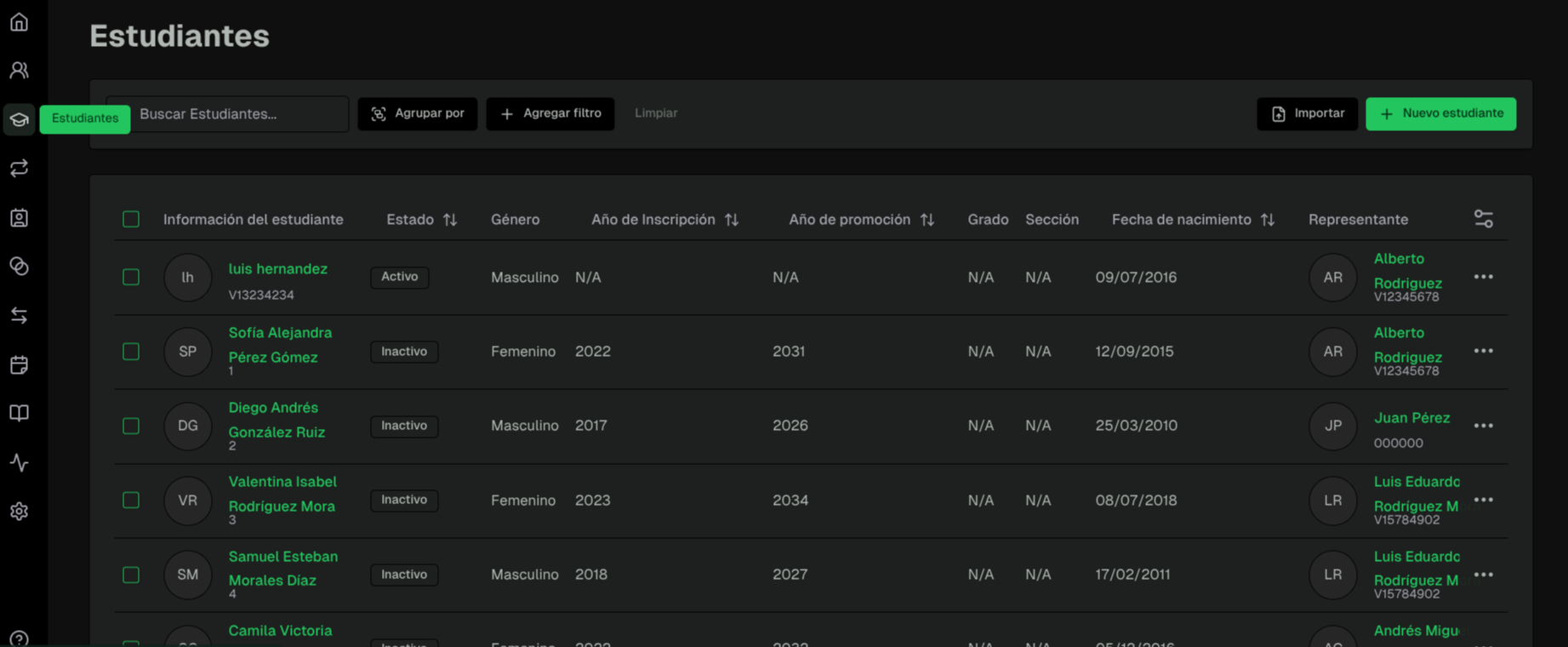Sort by the Estado column
1568x647 pixels.
coord(450,220)
